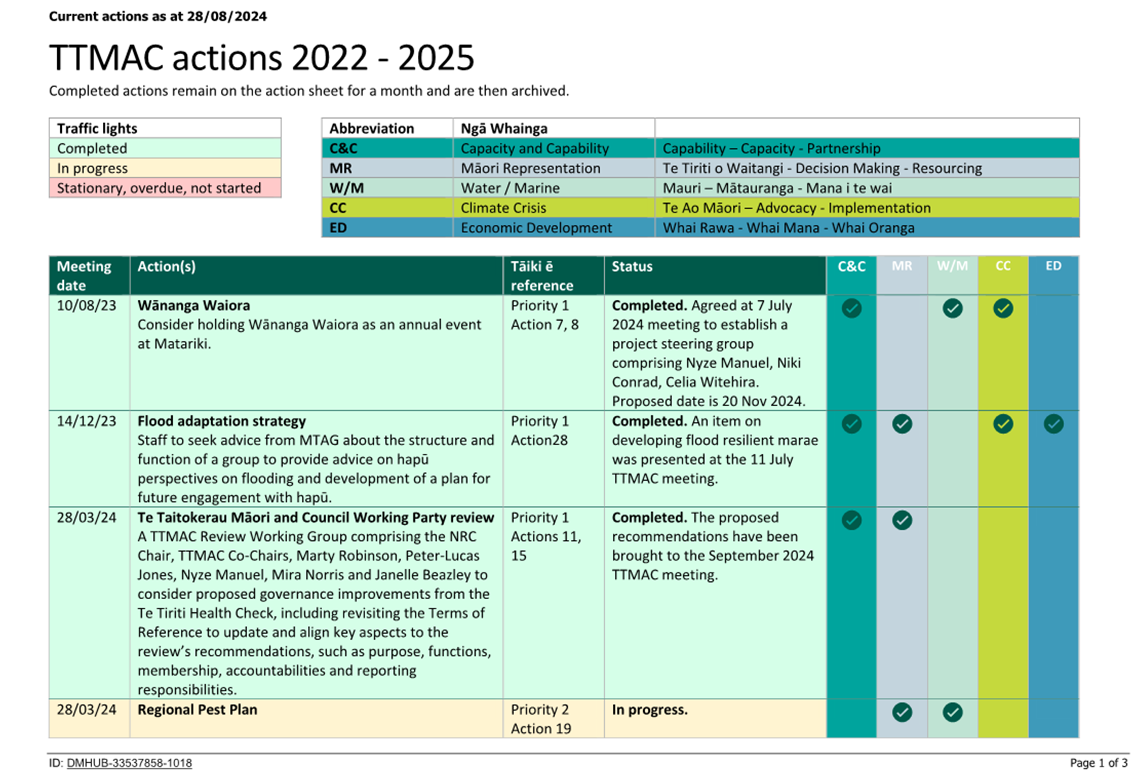The image size is (1135, 783).
Task: Open the DMHUB-33537858-1018 document ID link
Action: coord(130,763)
